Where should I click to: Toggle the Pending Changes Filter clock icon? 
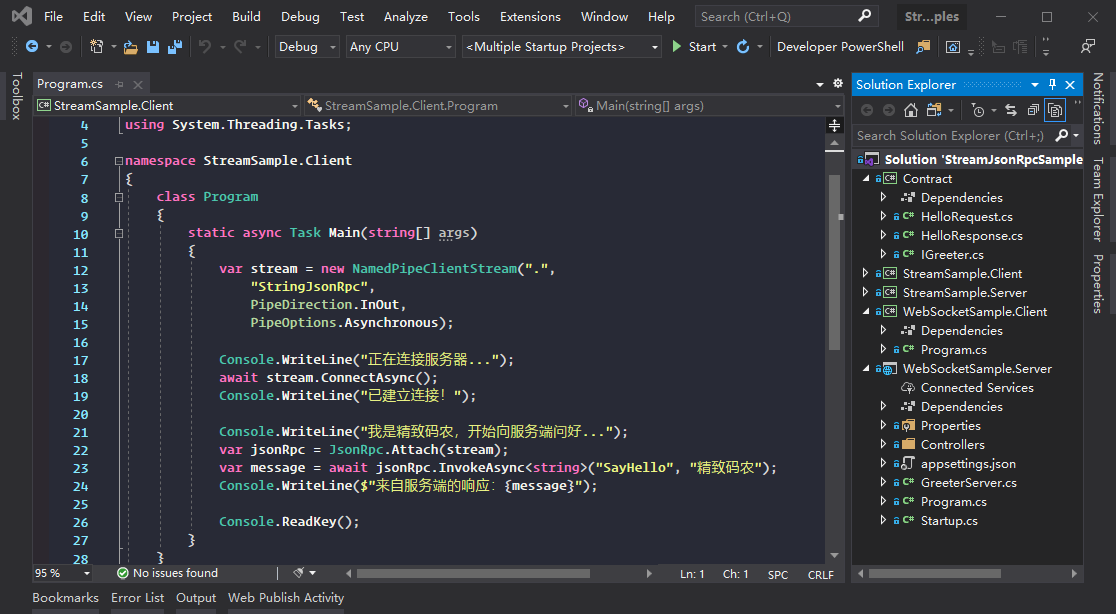[x=977, y=111]
